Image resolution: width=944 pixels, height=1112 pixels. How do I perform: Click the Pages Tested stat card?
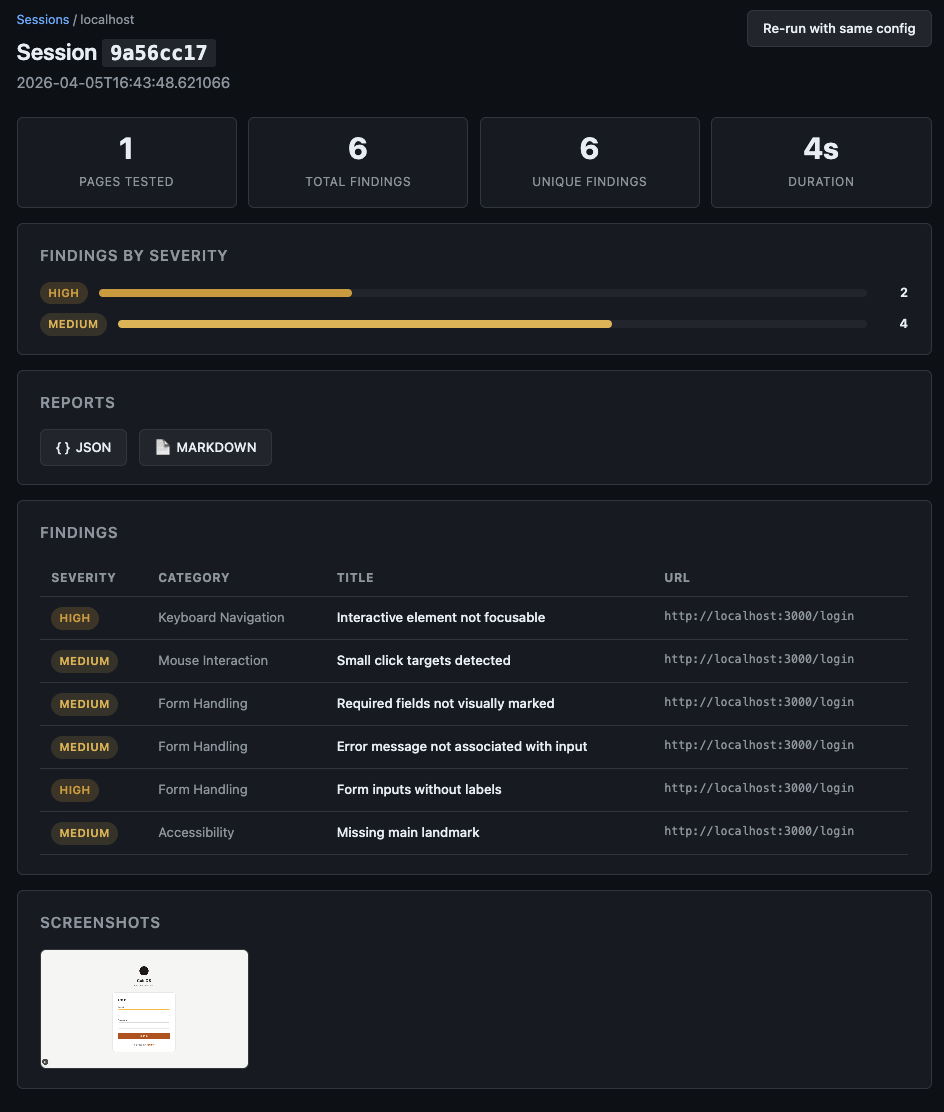pos(126,162)
